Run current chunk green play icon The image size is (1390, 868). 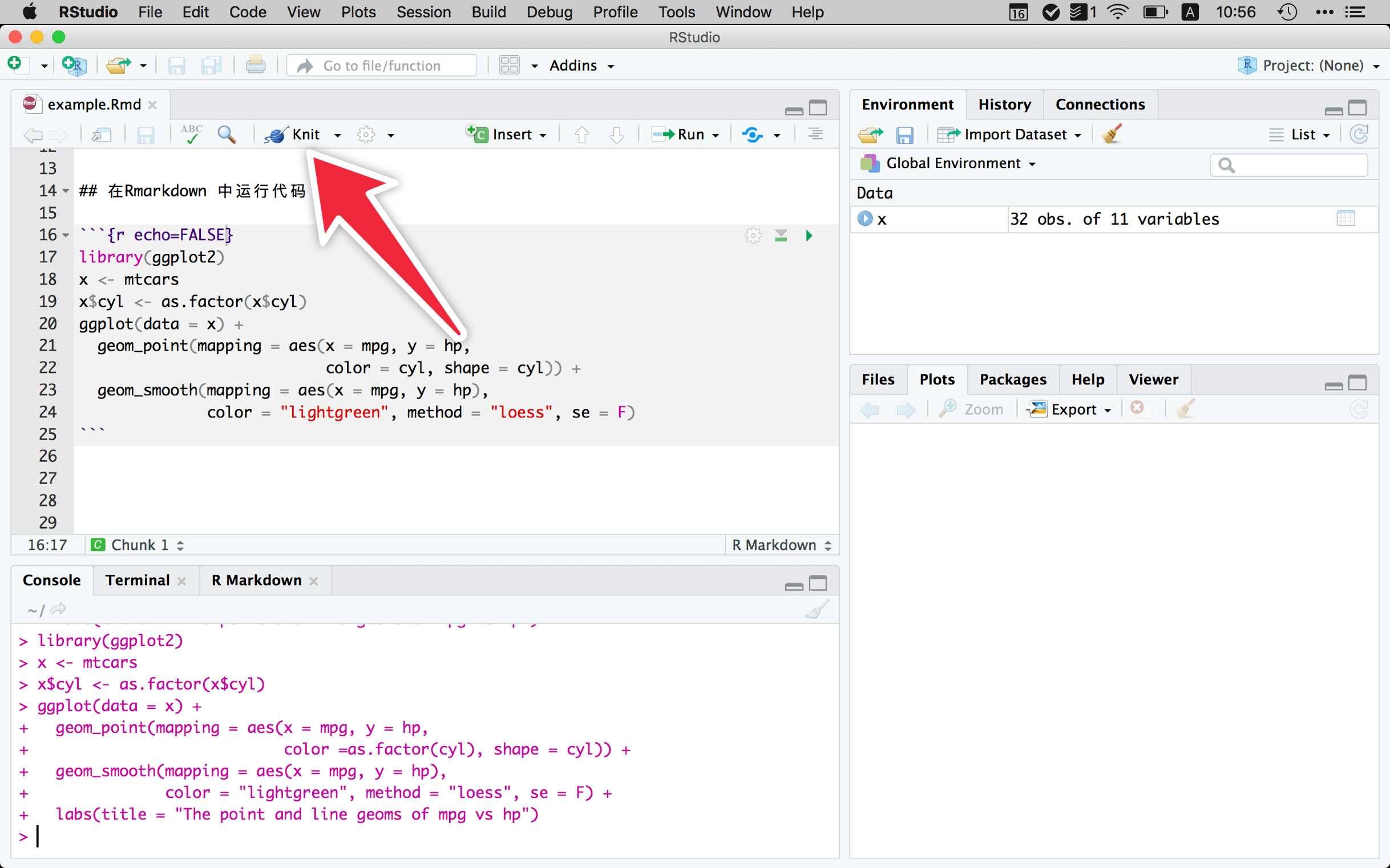[x=809, y=236]
